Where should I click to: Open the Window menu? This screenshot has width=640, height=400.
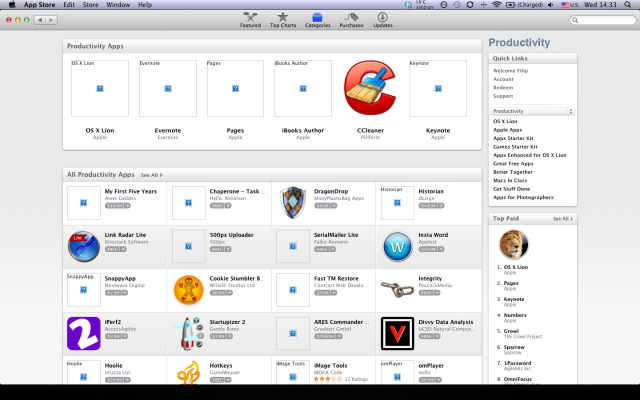118,5
